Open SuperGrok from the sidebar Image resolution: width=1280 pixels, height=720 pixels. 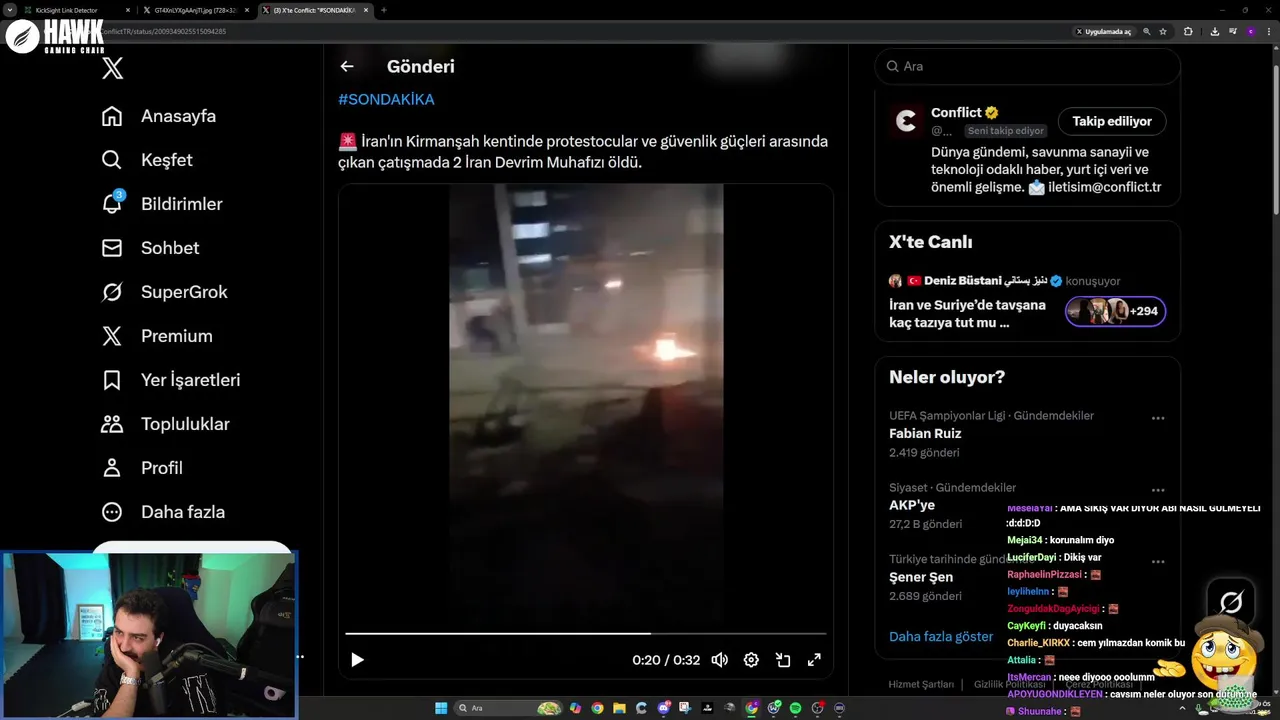point(165,292)
